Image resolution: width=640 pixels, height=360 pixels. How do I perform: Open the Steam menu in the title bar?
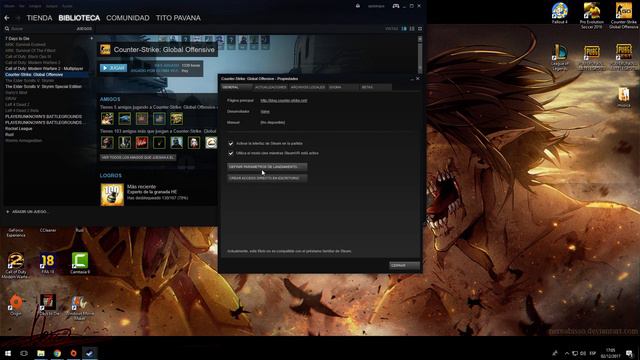point(9,6)
